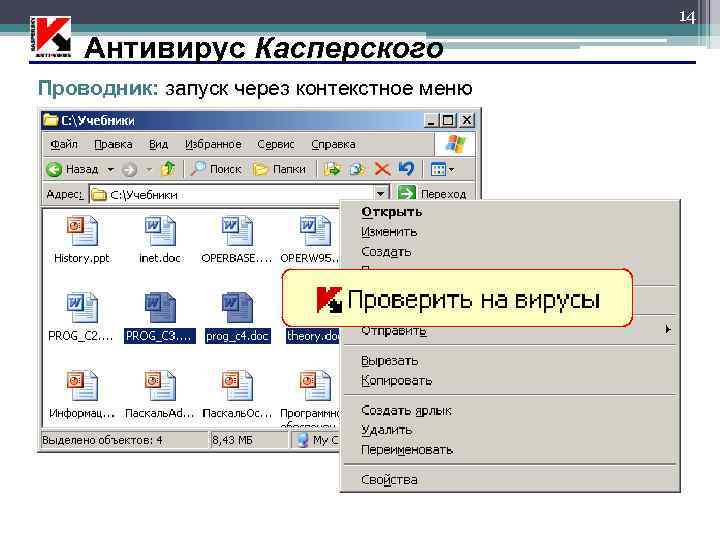Click the Back (Назад) arrow icon
The height and width of the screenshot is (540, 720).
tap(54, 169)
